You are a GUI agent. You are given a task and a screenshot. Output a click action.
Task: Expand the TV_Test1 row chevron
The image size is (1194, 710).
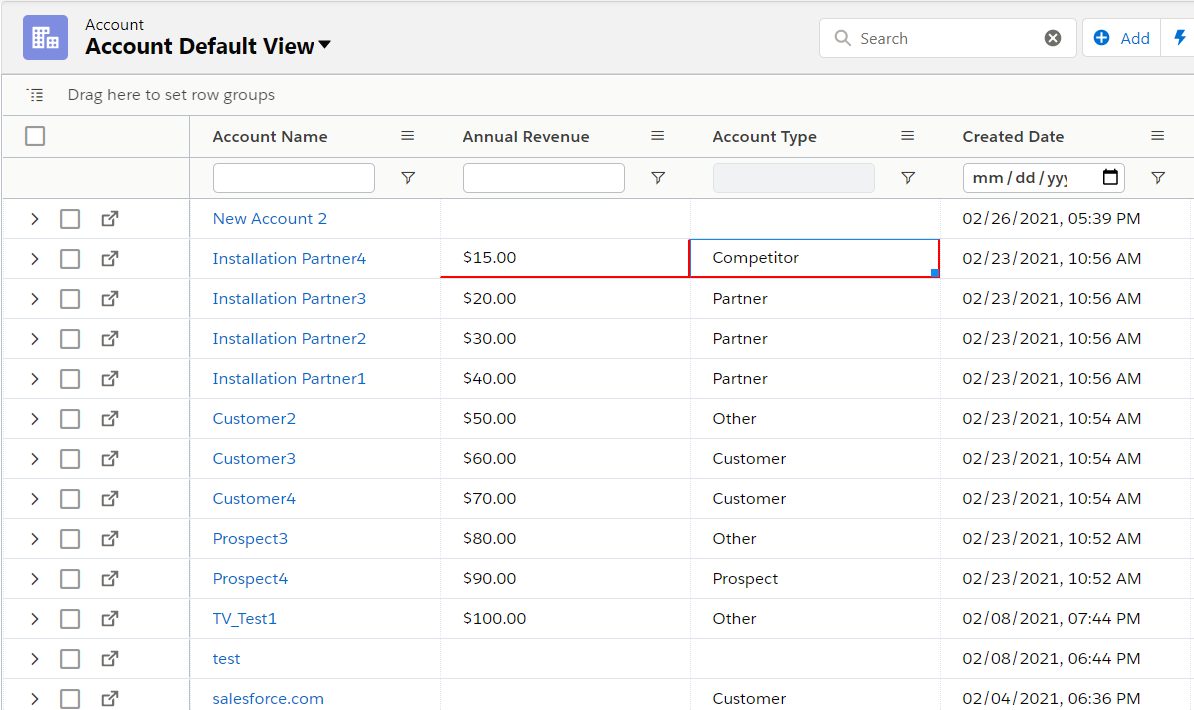click(x=34, y=619)
